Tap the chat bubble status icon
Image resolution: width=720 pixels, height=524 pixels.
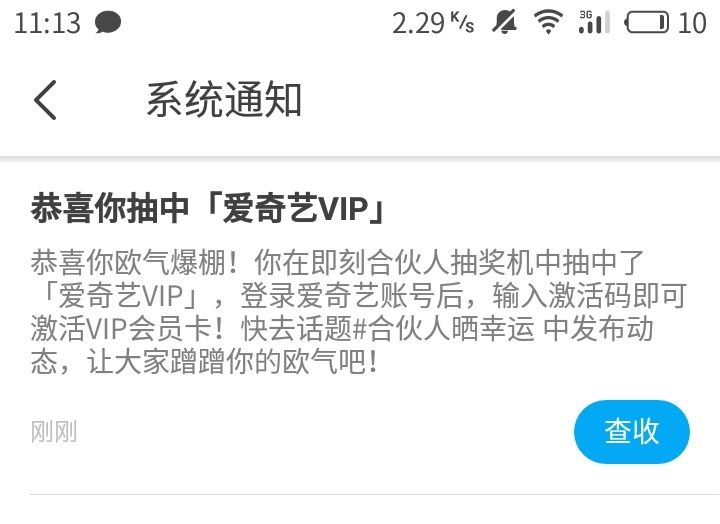108,23
